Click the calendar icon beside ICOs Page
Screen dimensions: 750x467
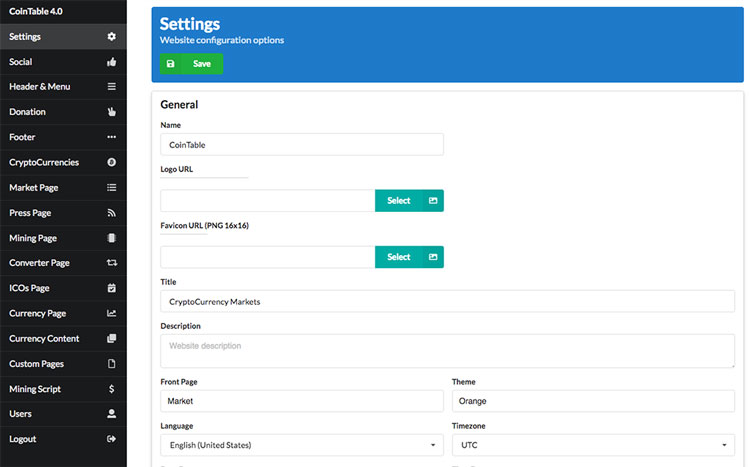[x=112, y=288]
